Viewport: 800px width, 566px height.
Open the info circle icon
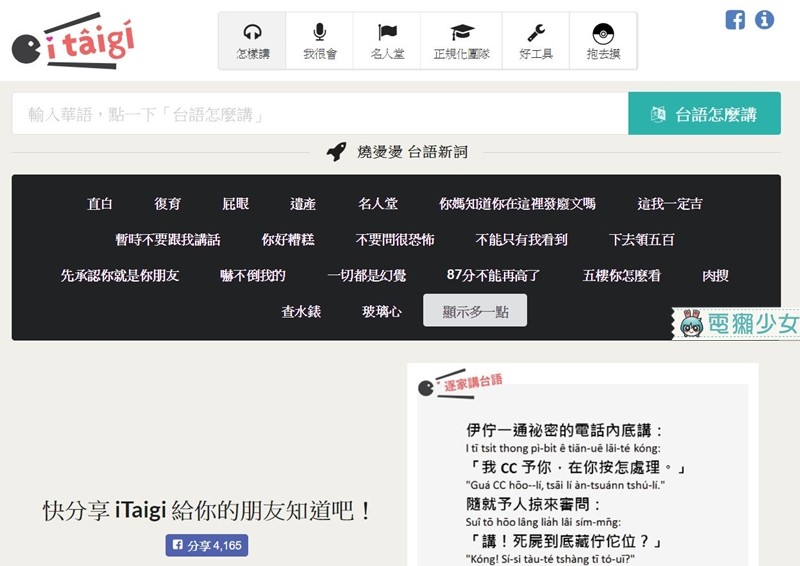coord(764,20)
